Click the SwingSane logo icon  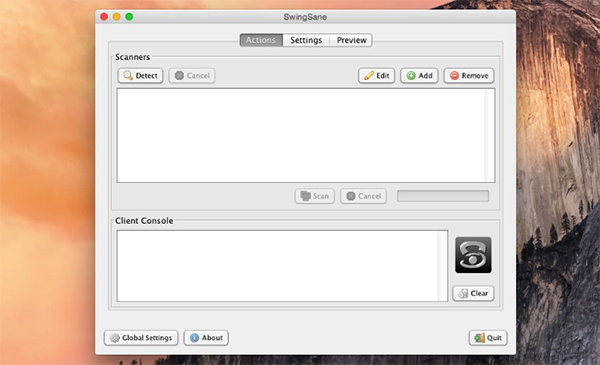pos(473,255)
